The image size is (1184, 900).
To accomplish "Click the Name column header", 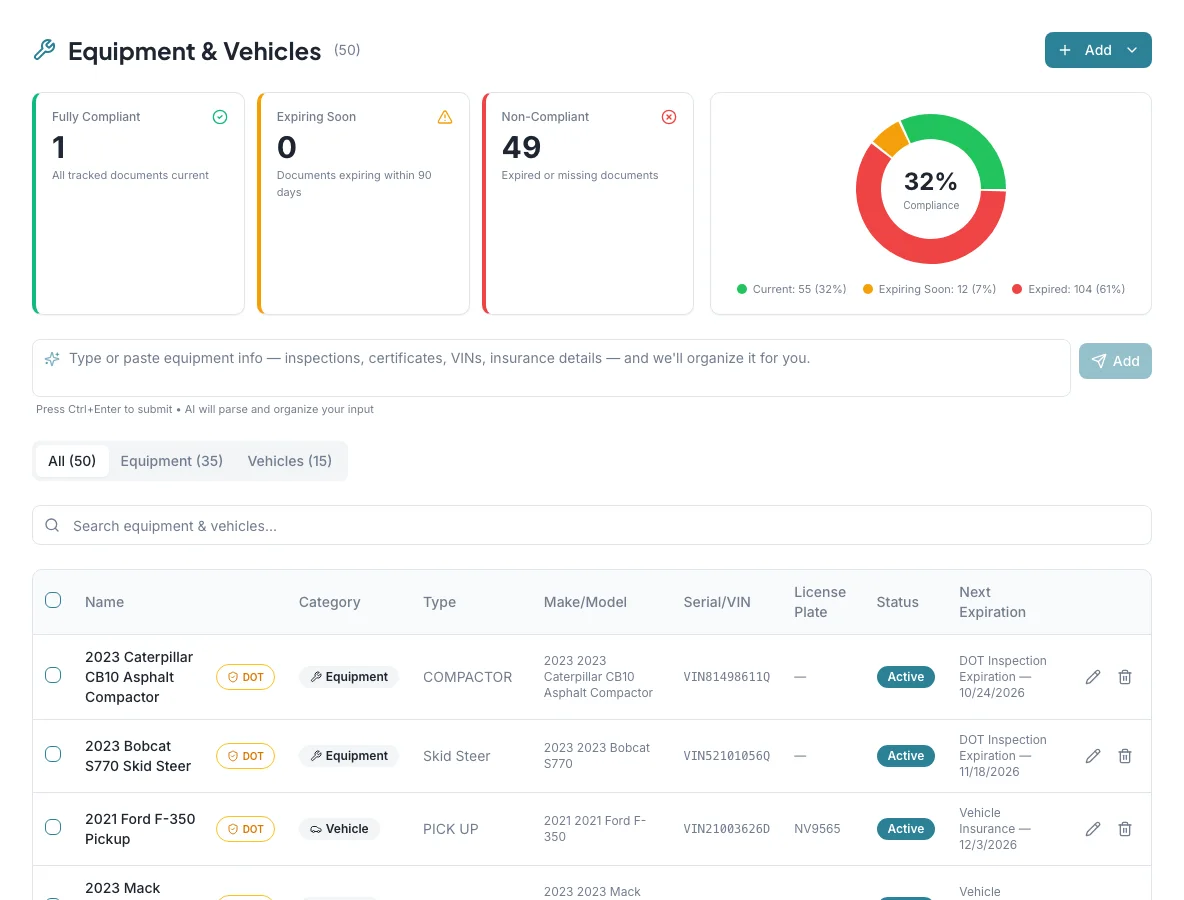I will [104, 602].
